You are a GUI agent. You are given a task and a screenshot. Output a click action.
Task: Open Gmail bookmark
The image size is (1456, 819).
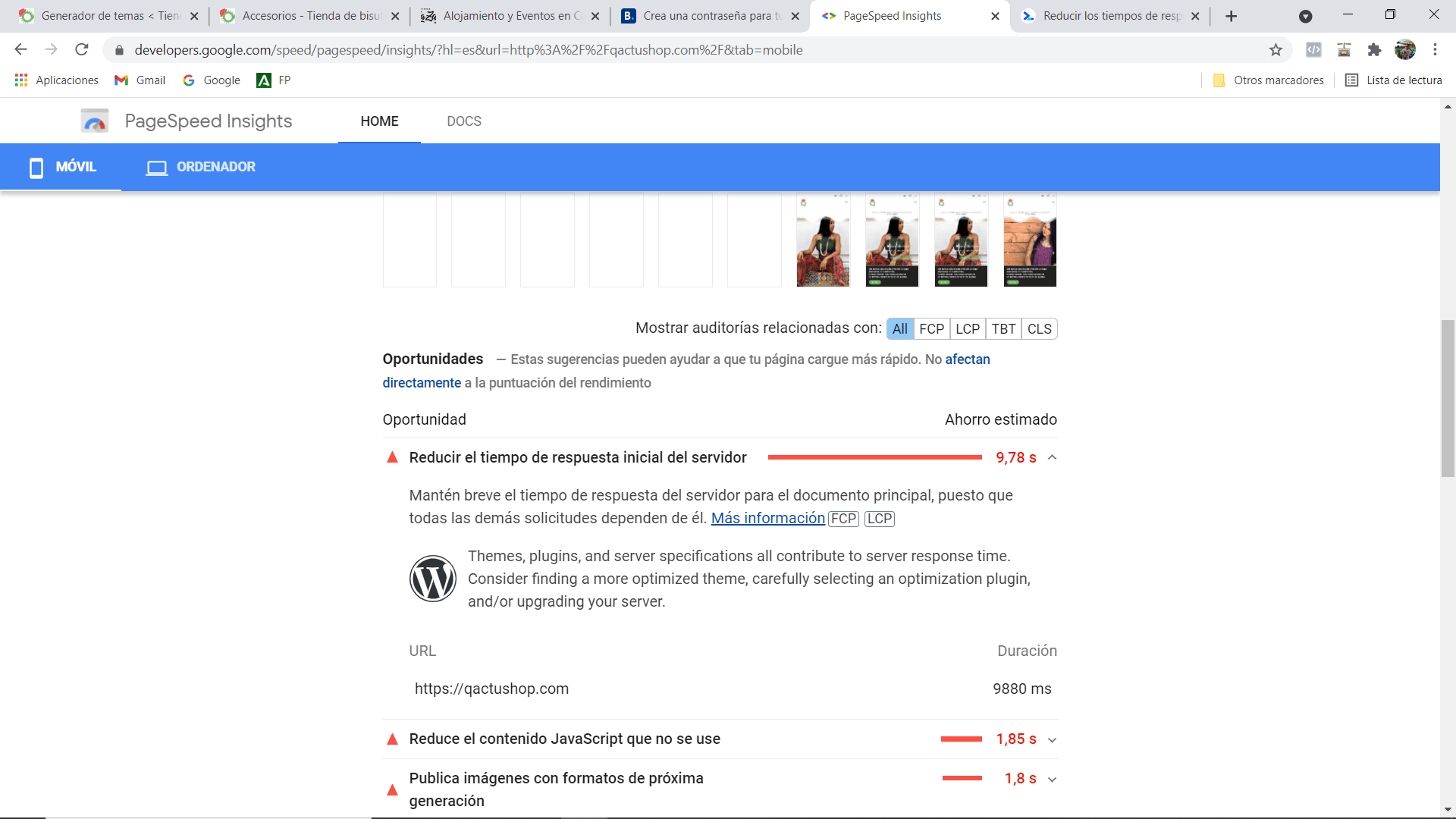[140, 80]
